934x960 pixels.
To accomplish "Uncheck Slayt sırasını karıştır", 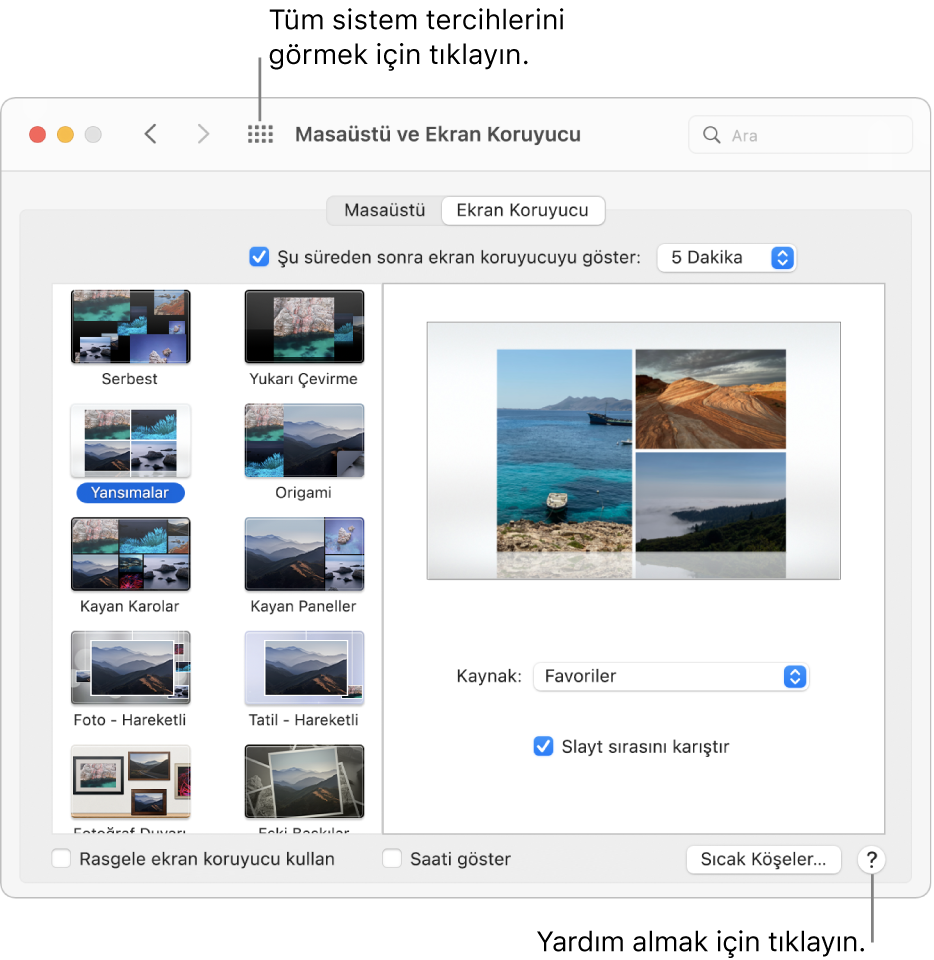I will click(543, 746).
